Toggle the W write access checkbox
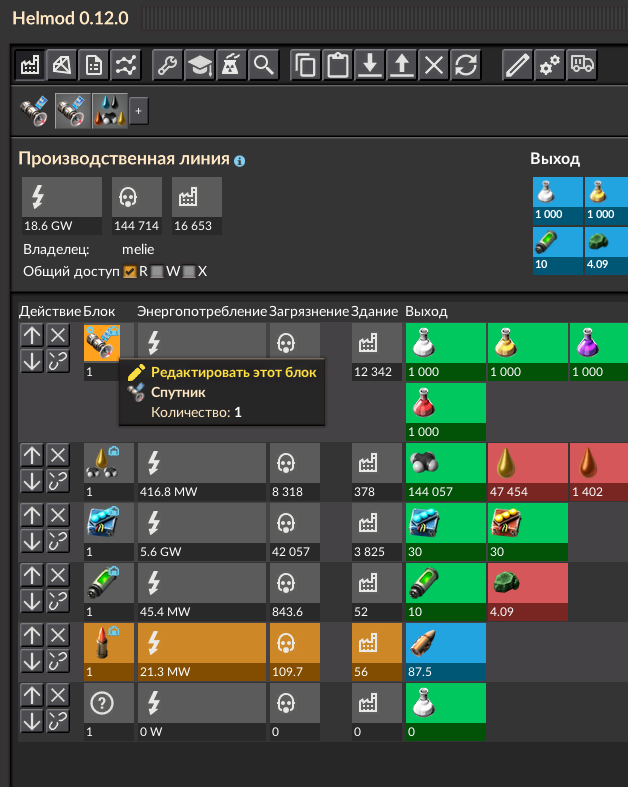 (157, 272)
